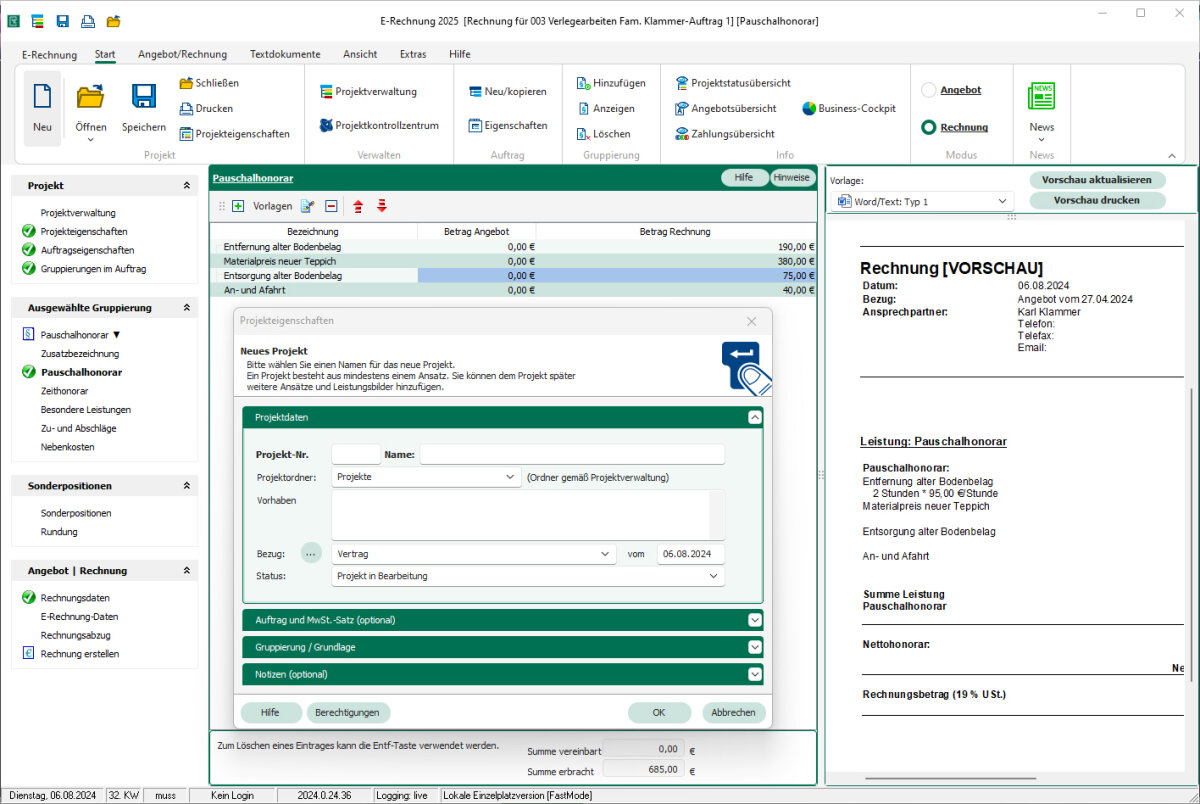Screen dimensions: 1200x804
Task: Collapse the Projektdaten section
Action: pos(755,417)
